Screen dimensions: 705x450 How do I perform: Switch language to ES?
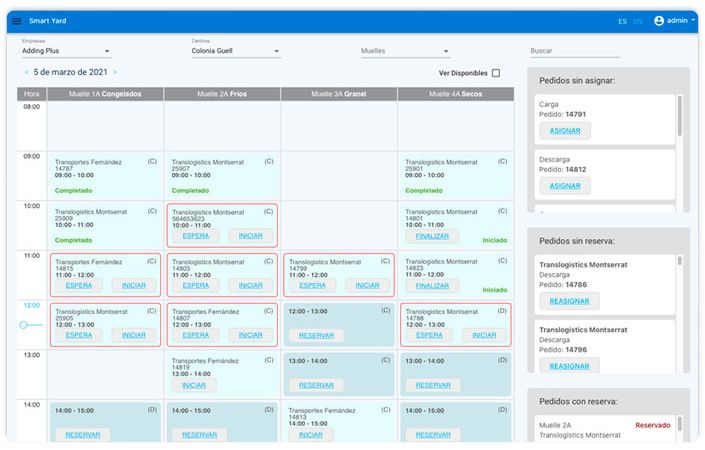pyautogui.click(x=622, y=21)
